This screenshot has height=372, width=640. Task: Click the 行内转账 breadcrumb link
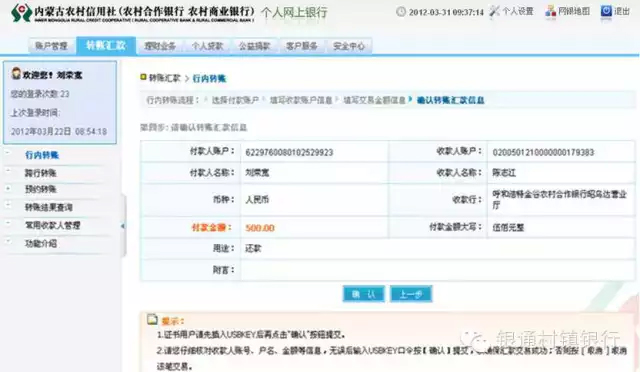[x=209, y=78]
